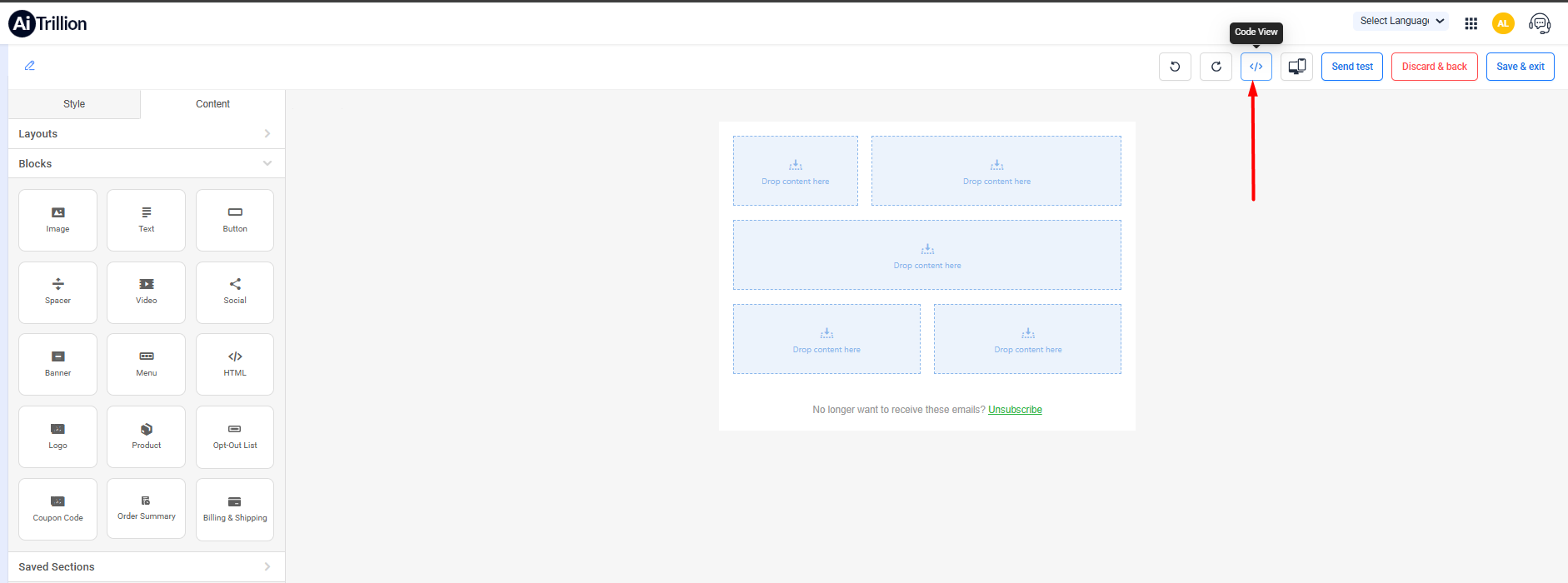
Task: Switch to the Style tab
Action: point(74,104)
